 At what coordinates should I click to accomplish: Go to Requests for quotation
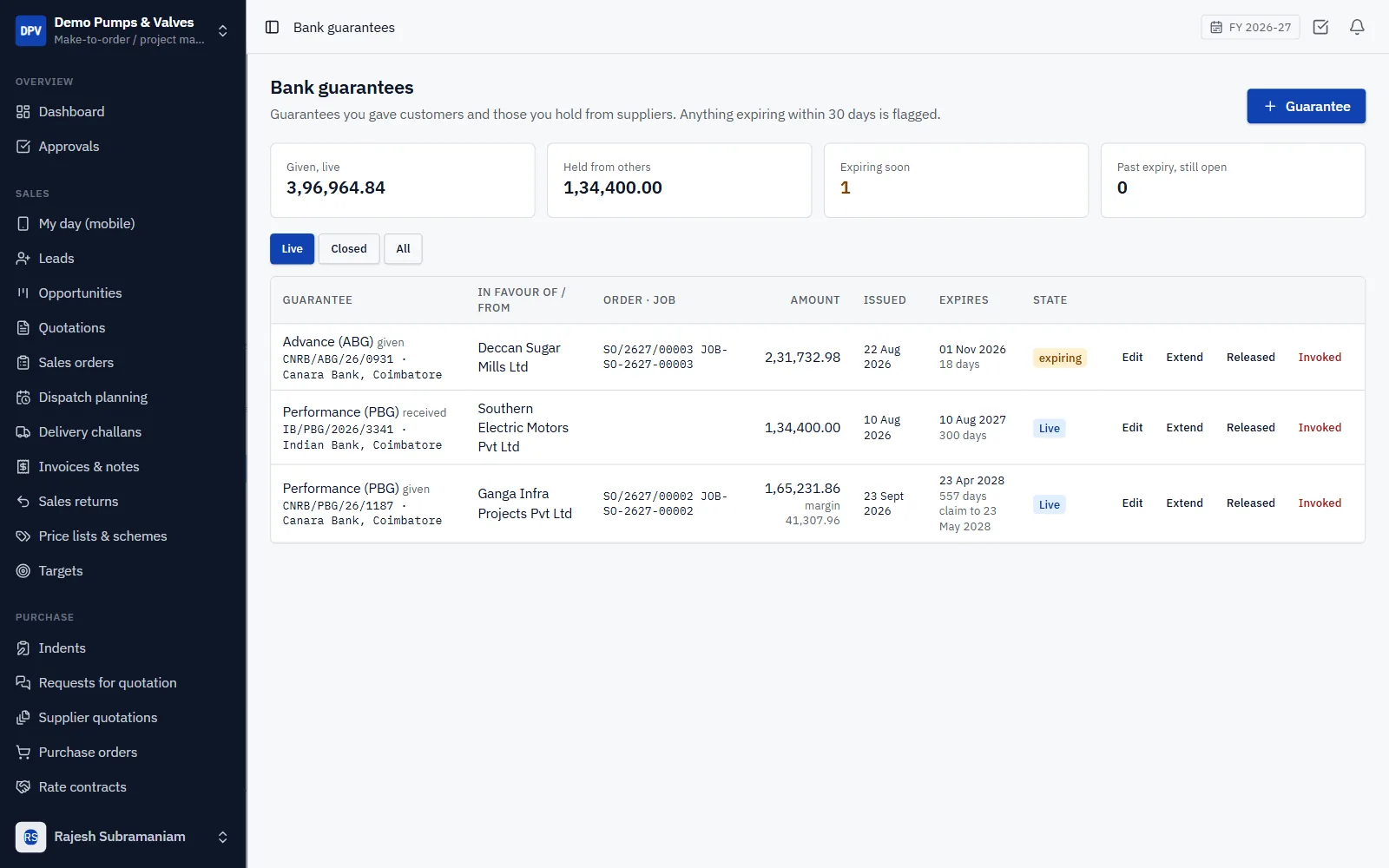coord(122,683)
